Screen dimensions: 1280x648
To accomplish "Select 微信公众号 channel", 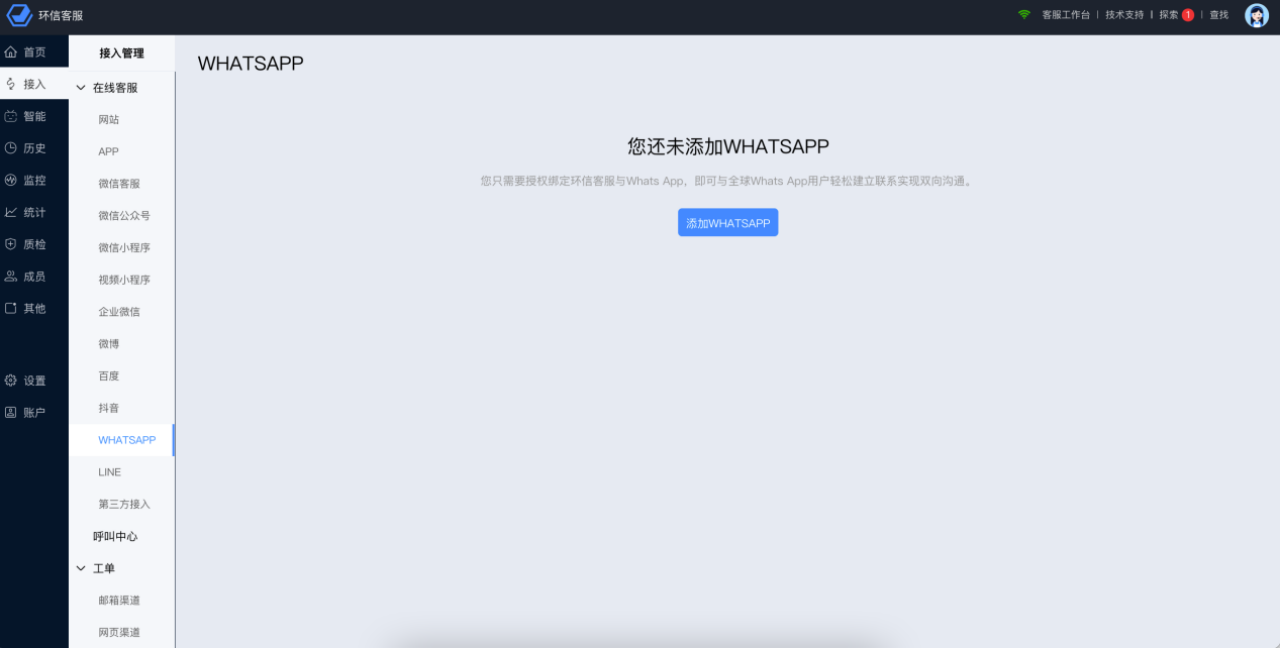I will [x=122, y=216].
